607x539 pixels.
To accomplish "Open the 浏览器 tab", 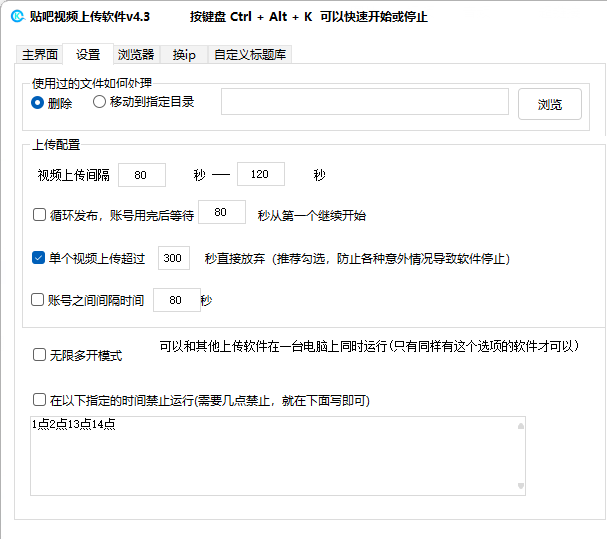I will point(136,55).
